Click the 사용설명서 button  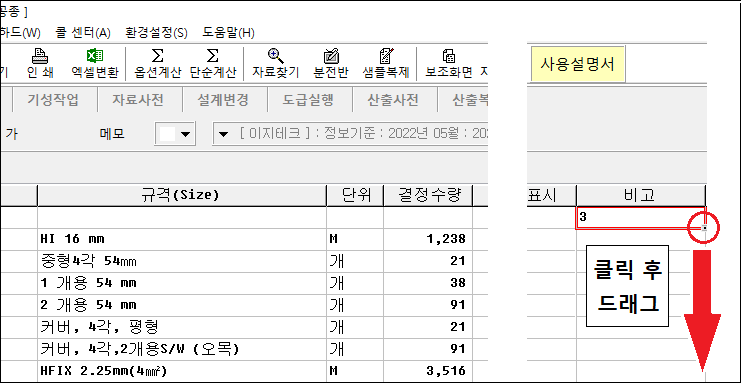pos(577,64)
